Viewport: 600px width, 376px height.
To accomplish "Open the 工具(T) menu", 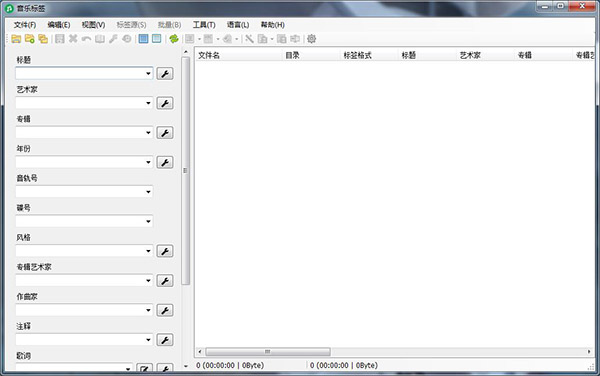I will point(204,25).
